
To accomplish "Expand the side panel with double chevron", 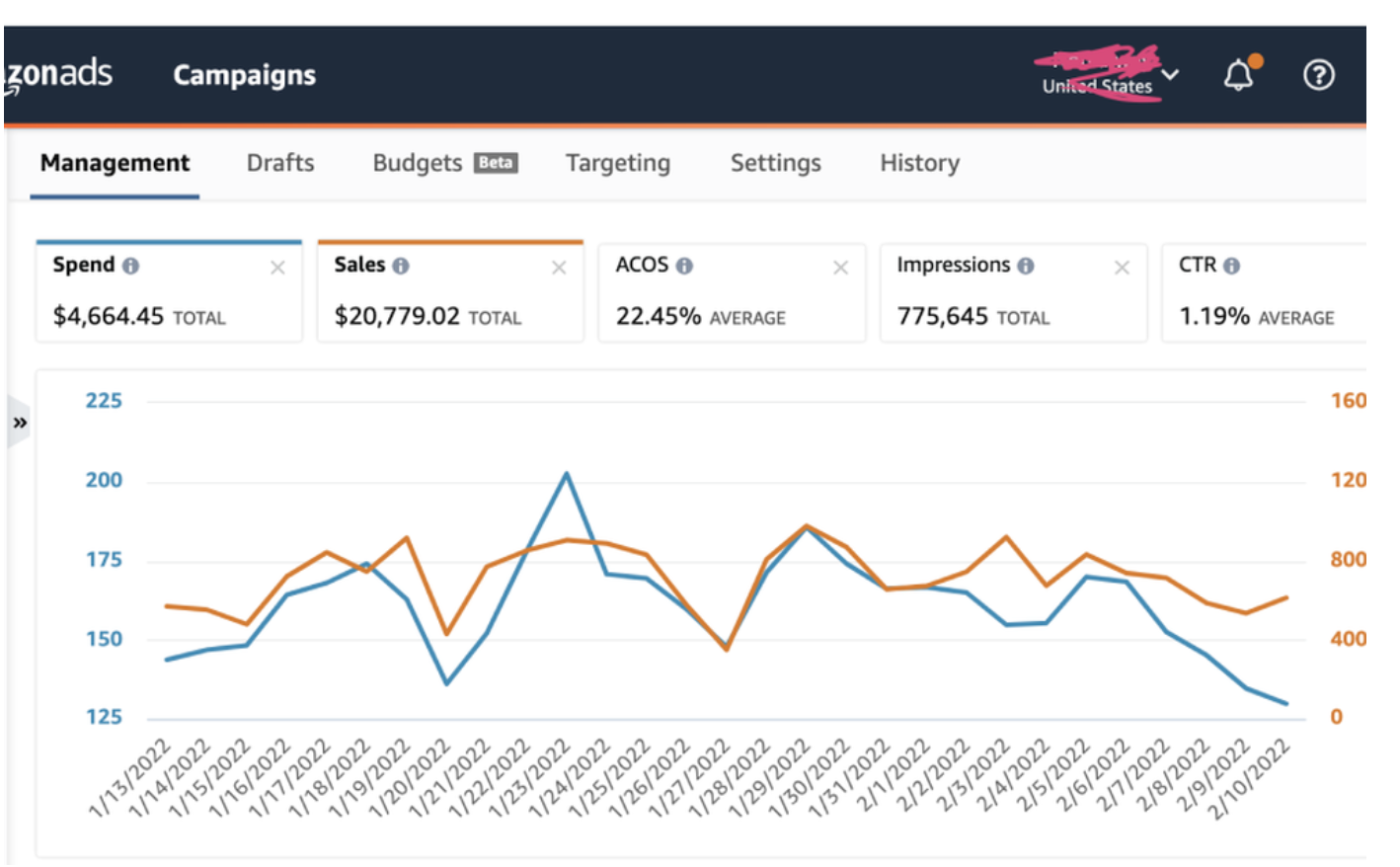I will coord(20,423).
